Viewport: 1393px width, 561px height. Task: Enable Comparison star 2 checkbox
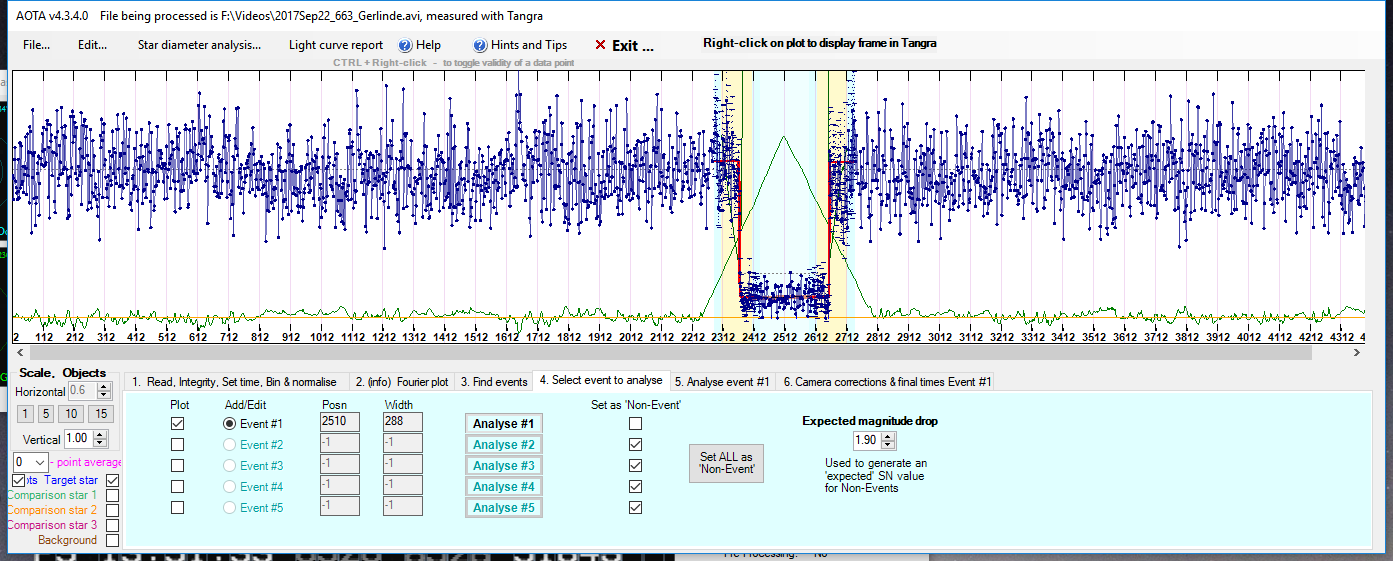pyautogui.click(x=112, y=510)
